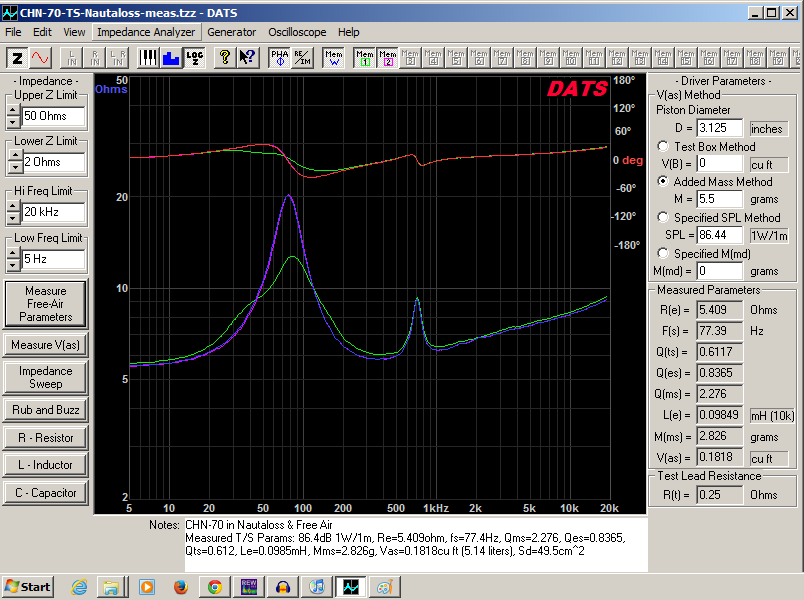804x600 pixels.
Task: Select the Z impedance analyzer mode icon
Action: (17, 58)
